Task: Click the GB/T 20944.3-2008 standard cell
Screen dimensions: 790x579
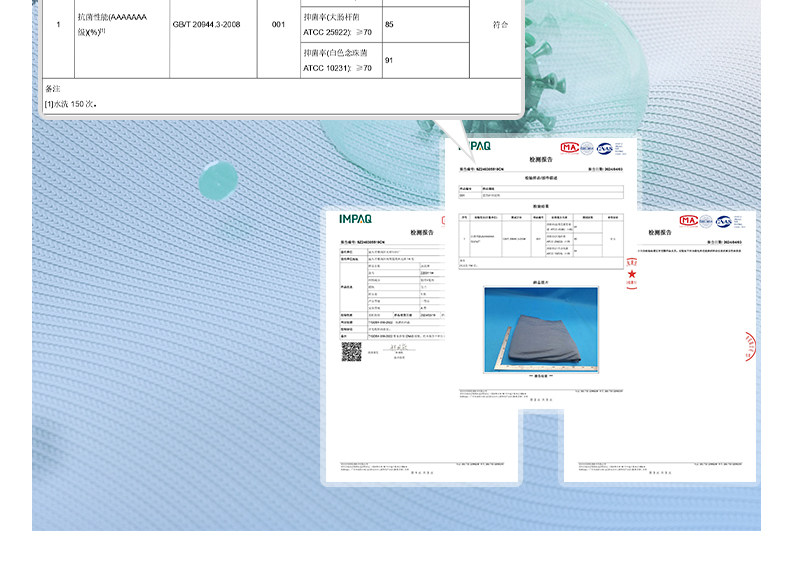Action: (x=212, y=24)
